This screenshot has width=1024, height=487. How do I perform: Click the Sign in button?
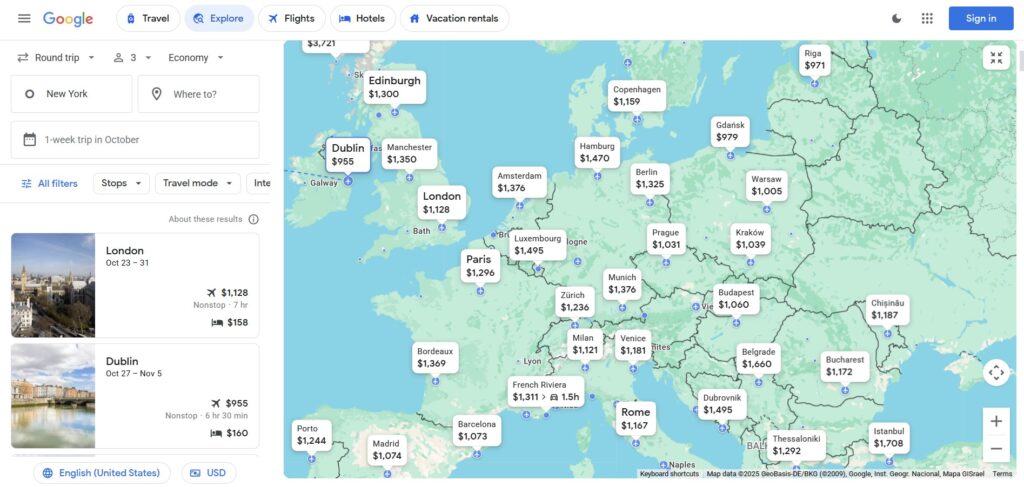click(981, 18)
